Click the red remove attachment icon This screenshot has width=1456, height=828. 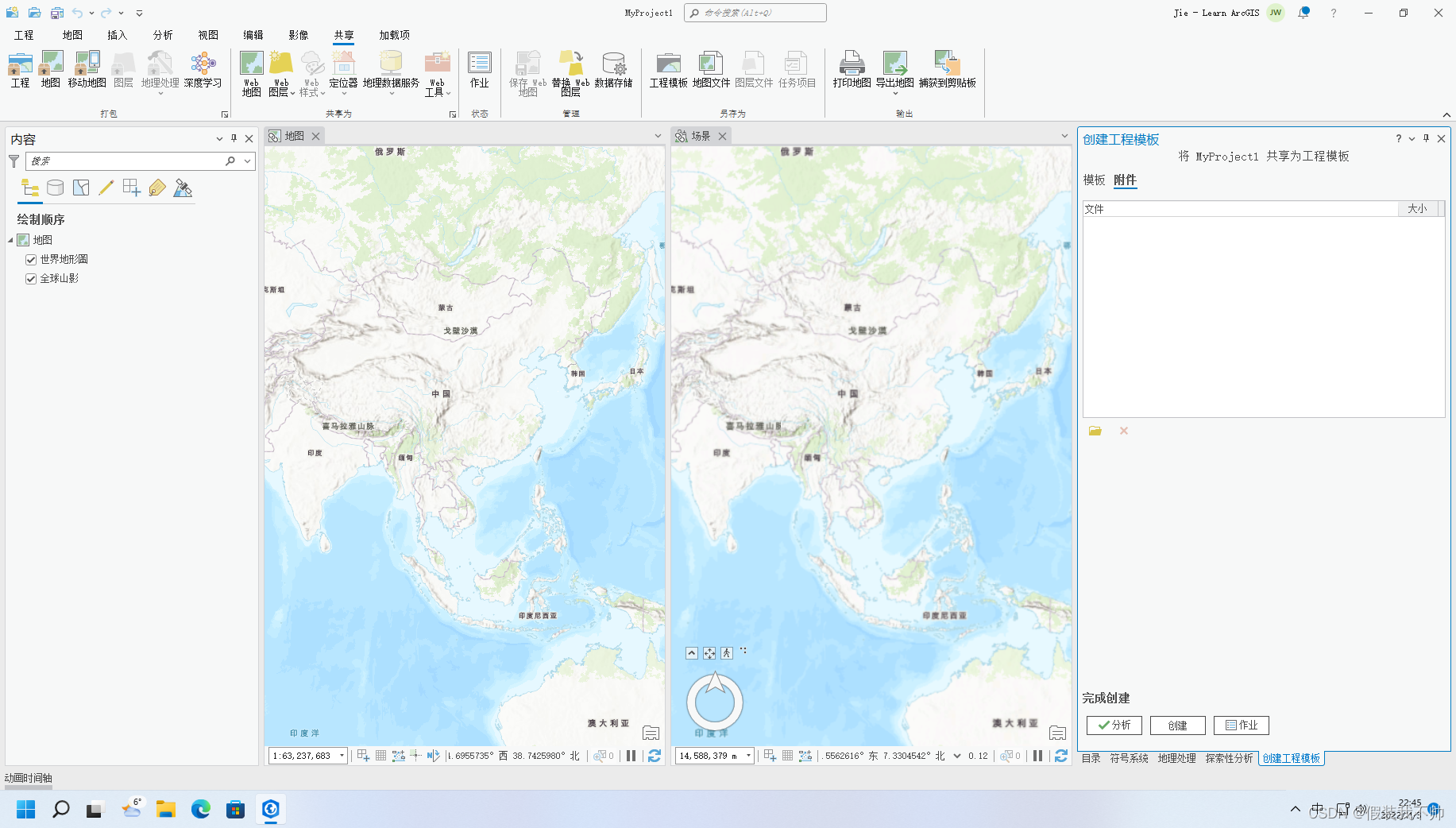pos(1124,431)
